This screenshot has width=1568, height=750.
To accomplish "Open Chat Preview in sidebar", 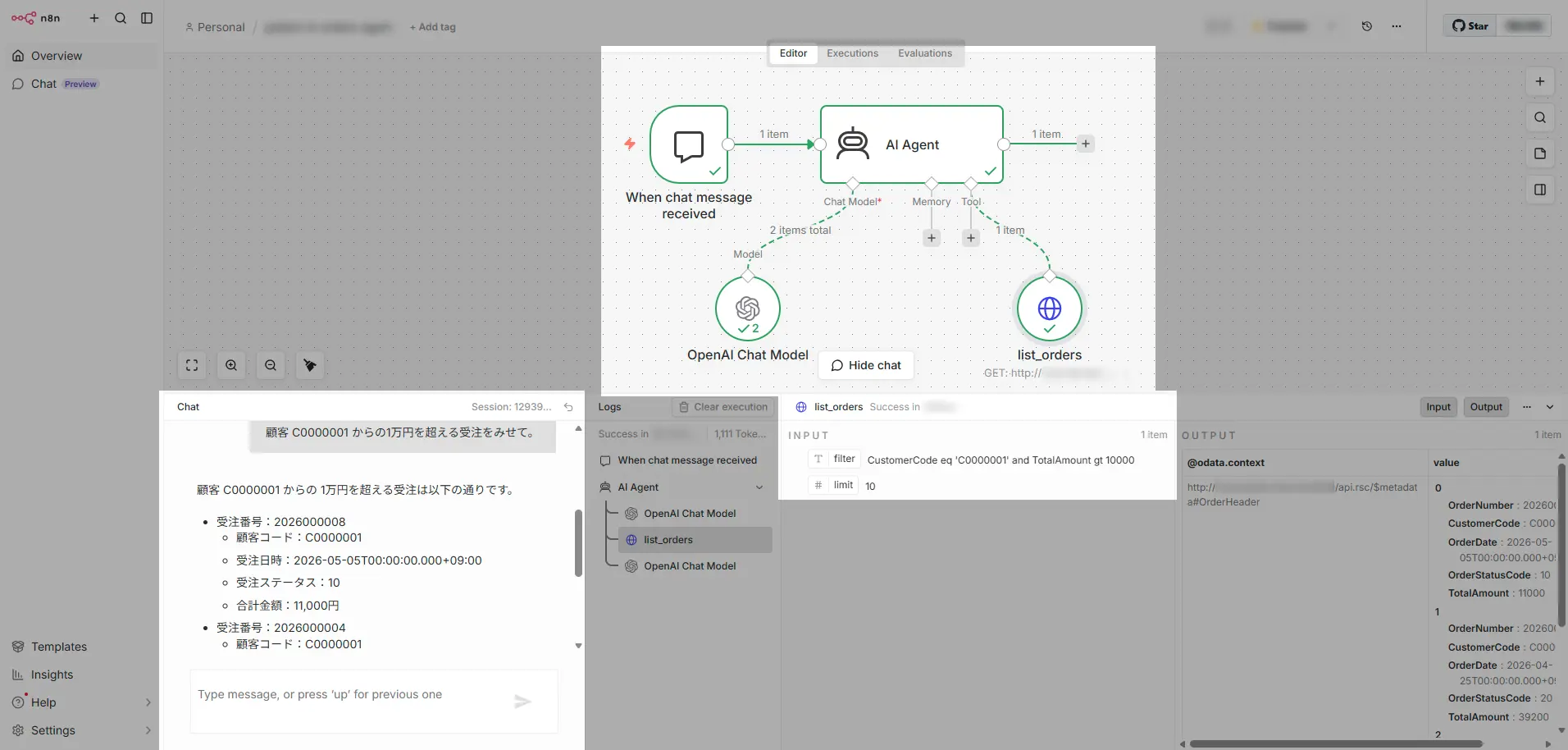I will 80,84.
